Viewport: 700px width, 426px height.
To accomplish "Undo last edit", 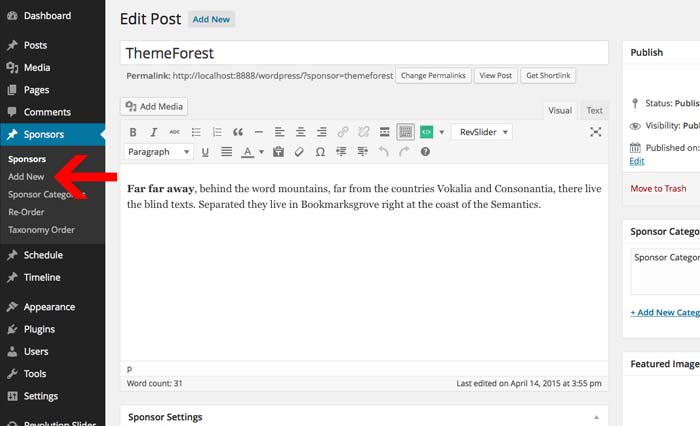I will (x=383, y=152).
